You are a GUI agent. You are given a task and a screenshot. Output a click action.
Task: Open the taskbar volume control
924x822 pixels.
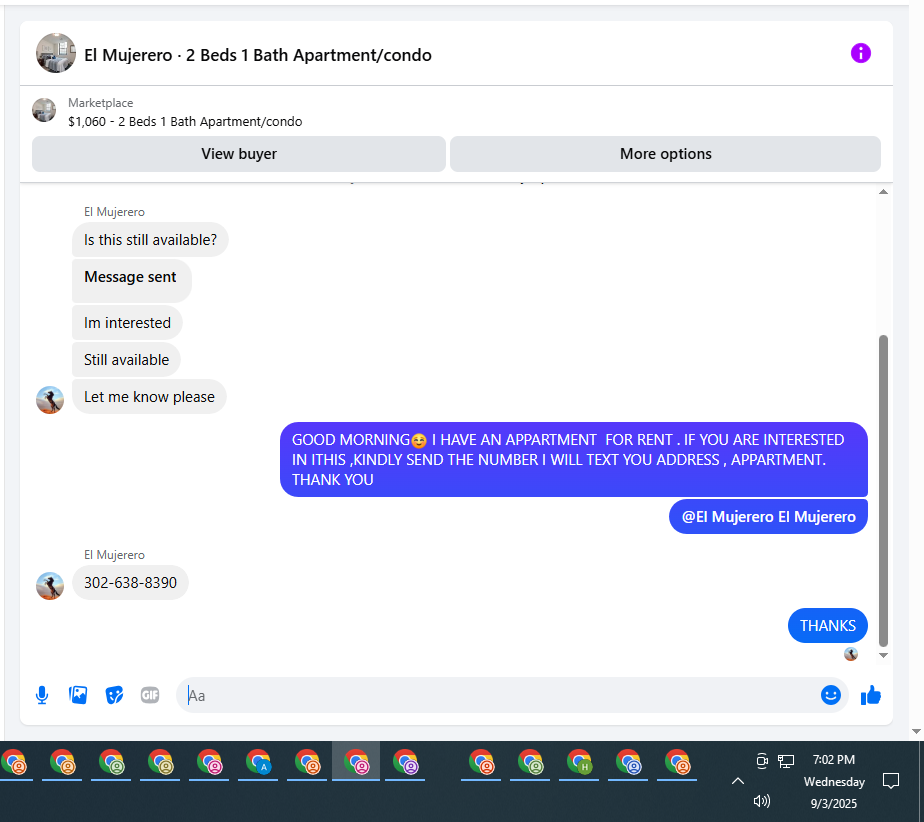761,801
